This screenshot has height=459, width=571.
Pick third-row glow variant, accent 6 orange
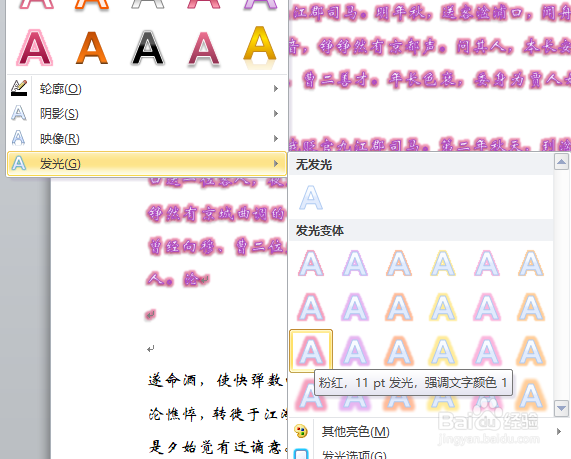click(531, 351)
